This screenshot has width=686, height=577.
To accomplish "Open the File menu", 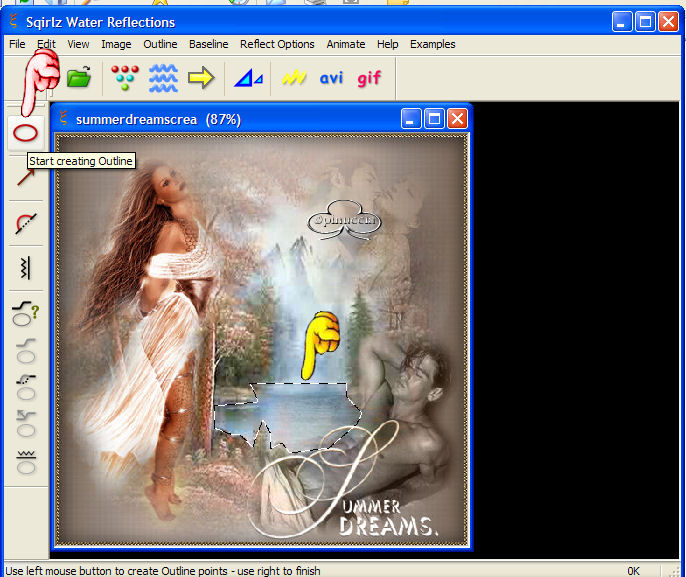I will click(x=17, y=44).
